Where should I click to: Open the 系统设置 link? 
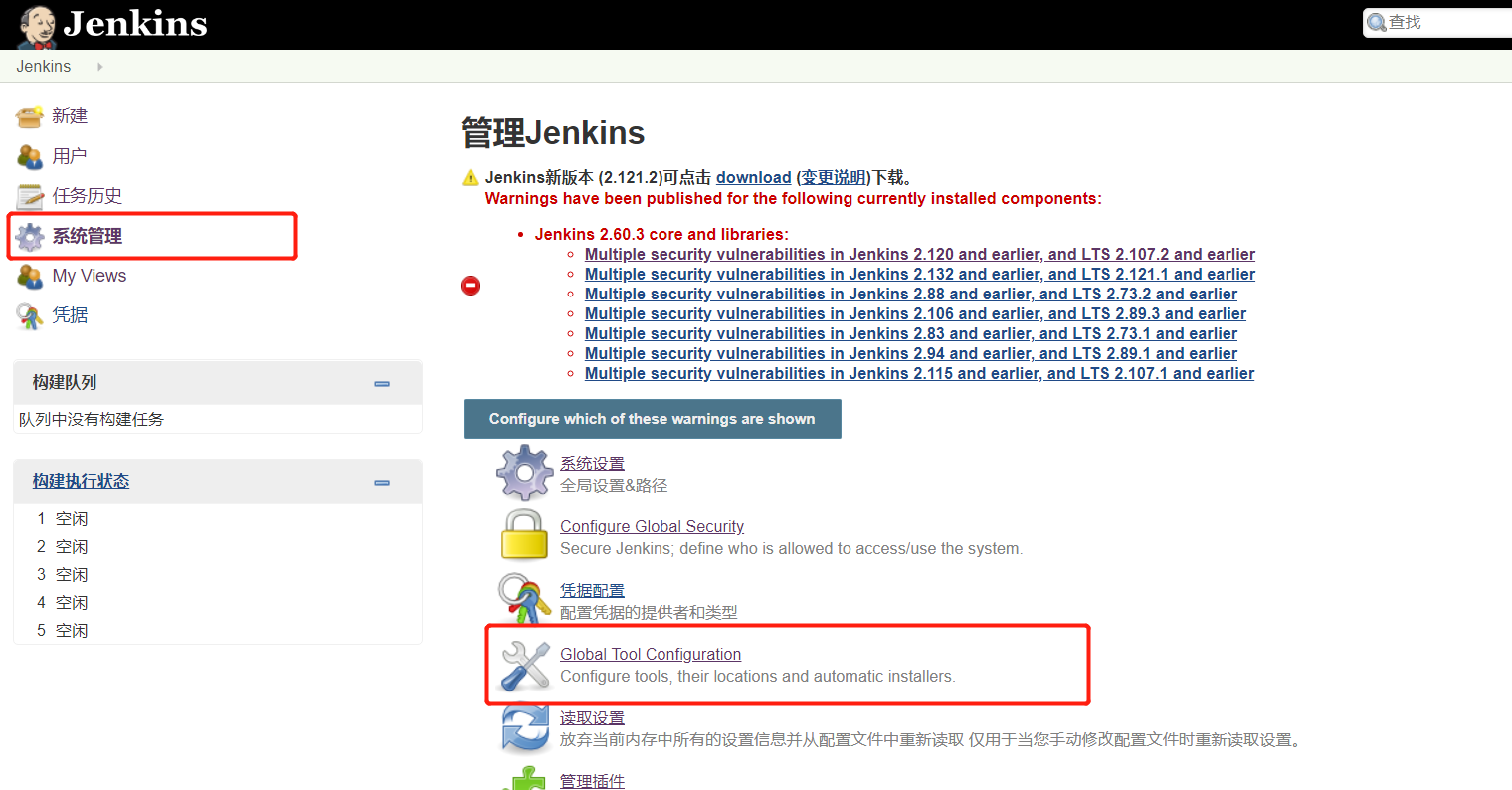(592, 463)
